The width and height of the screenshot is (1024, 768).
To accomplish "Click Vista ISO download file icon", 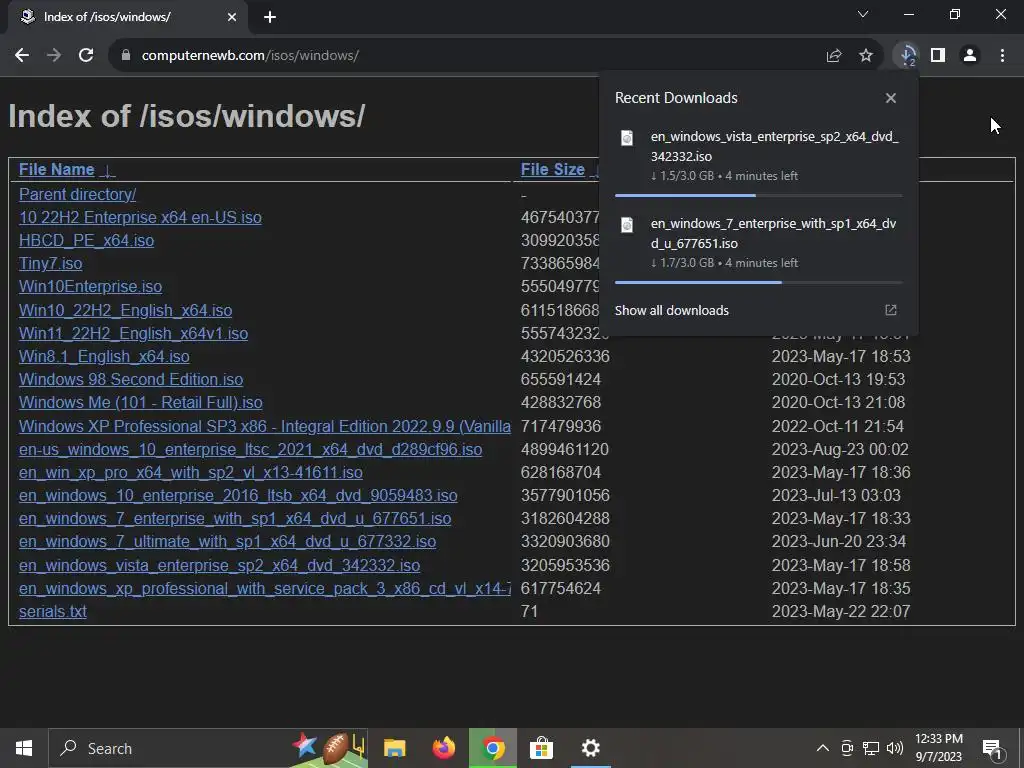I will pos(627,138).
